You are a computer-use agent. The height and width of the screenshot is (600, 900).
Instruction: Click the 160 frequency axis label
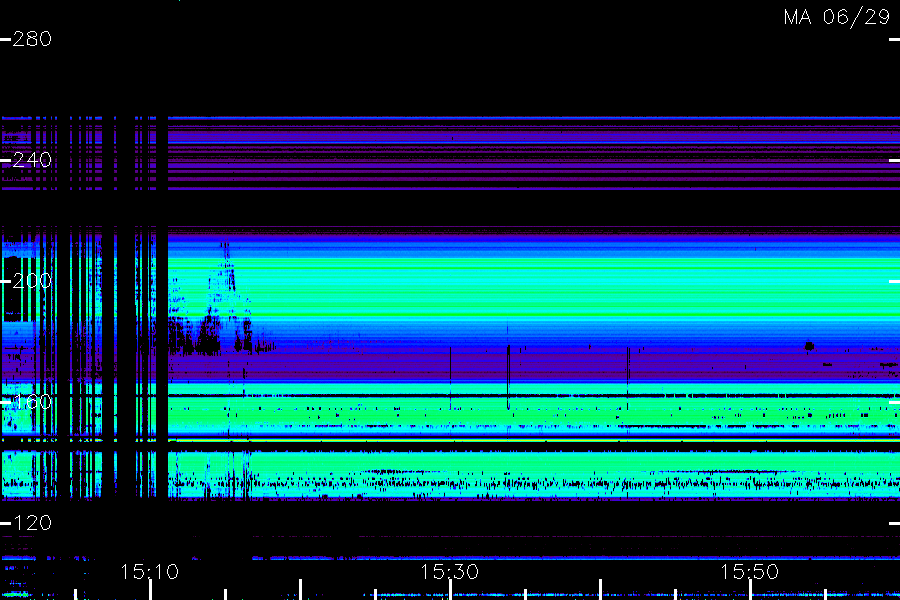[x=32, y=402]
